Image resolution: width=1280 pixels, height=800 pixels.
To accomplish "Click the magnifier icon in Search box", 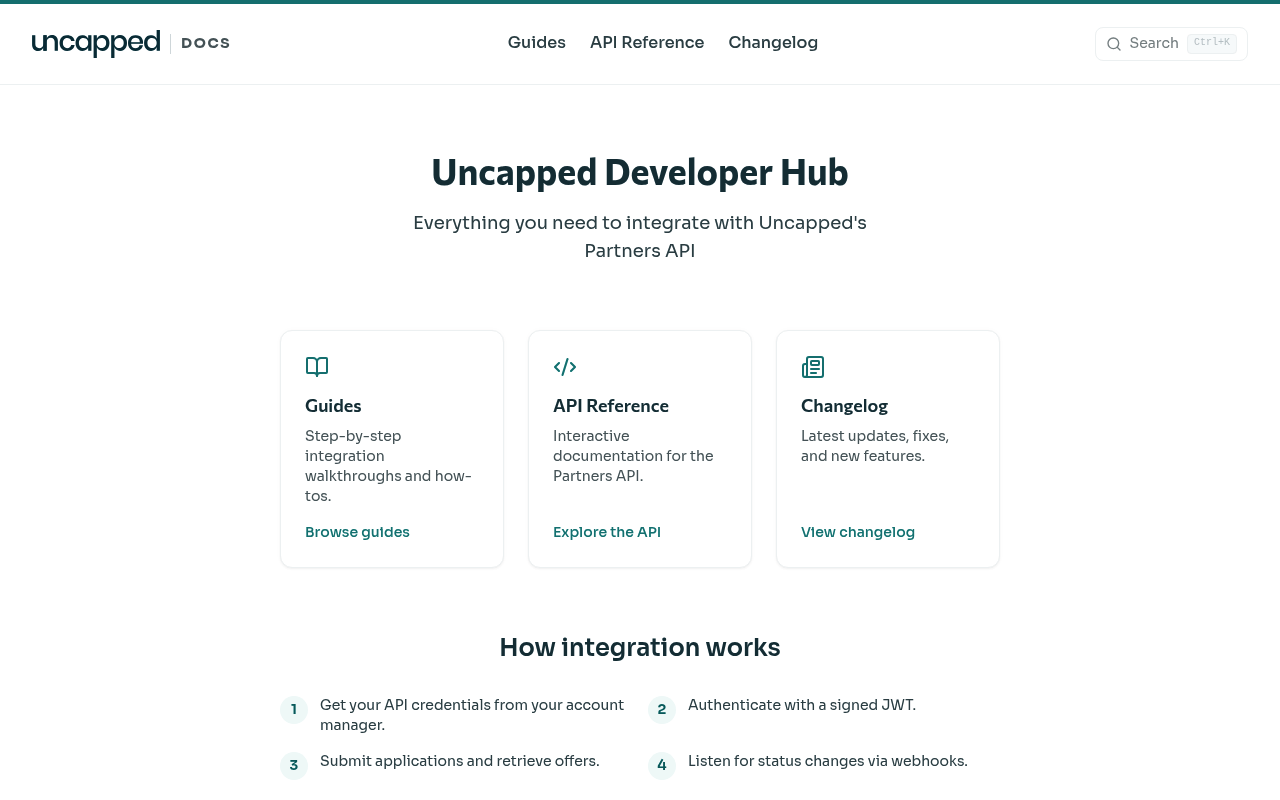I will pyautogui.click(x=1114, y=44).
